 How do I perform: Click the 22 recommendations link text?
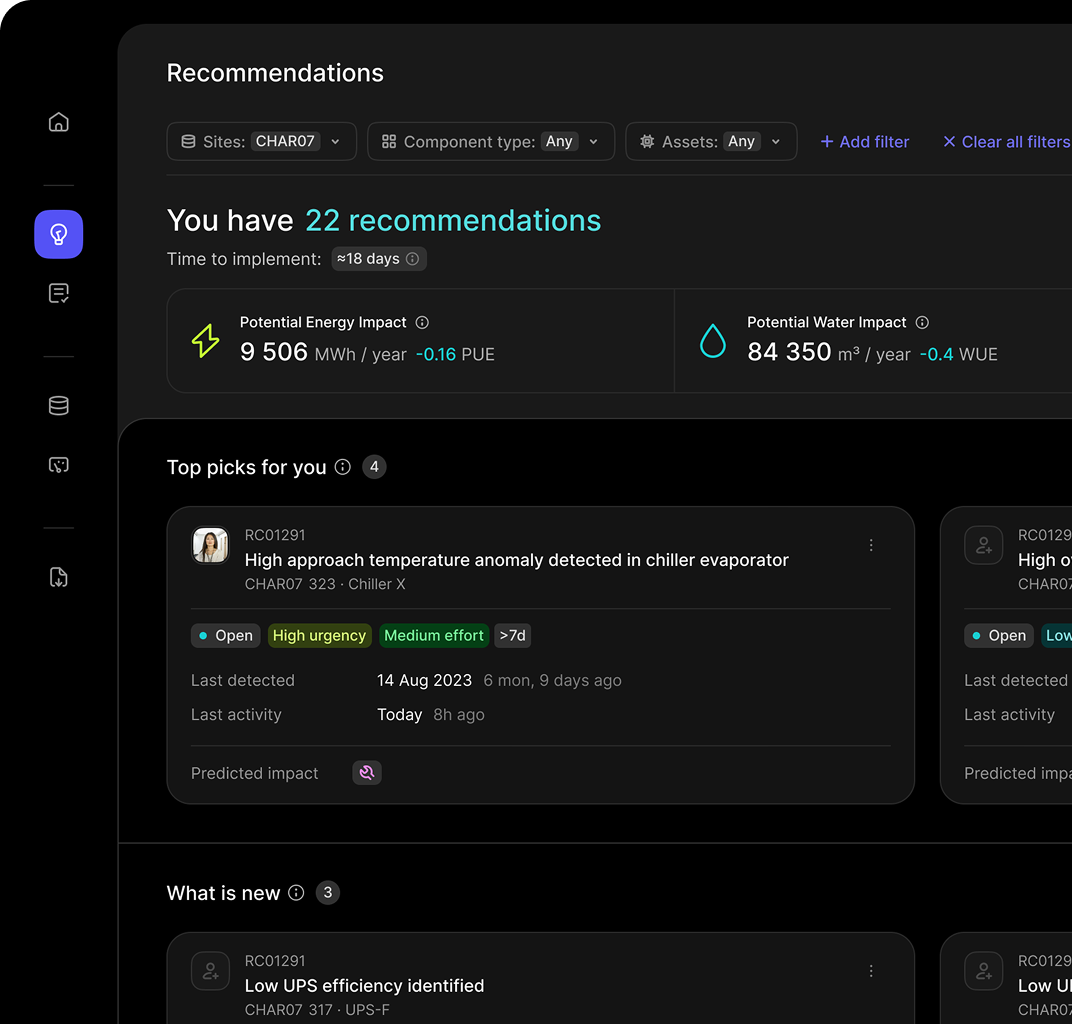[453, 221]
